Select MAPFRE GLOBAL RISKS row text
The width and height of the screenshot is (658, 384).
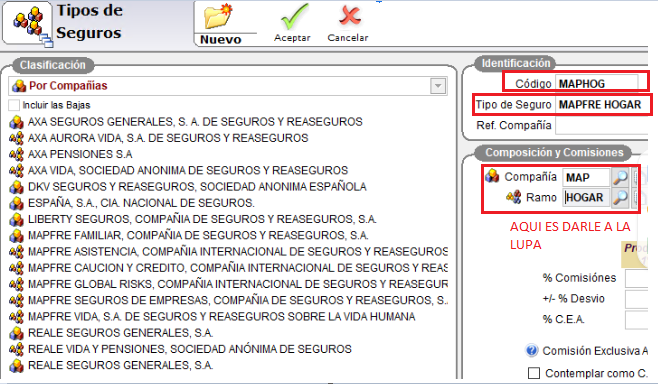(x=238, y=285)
